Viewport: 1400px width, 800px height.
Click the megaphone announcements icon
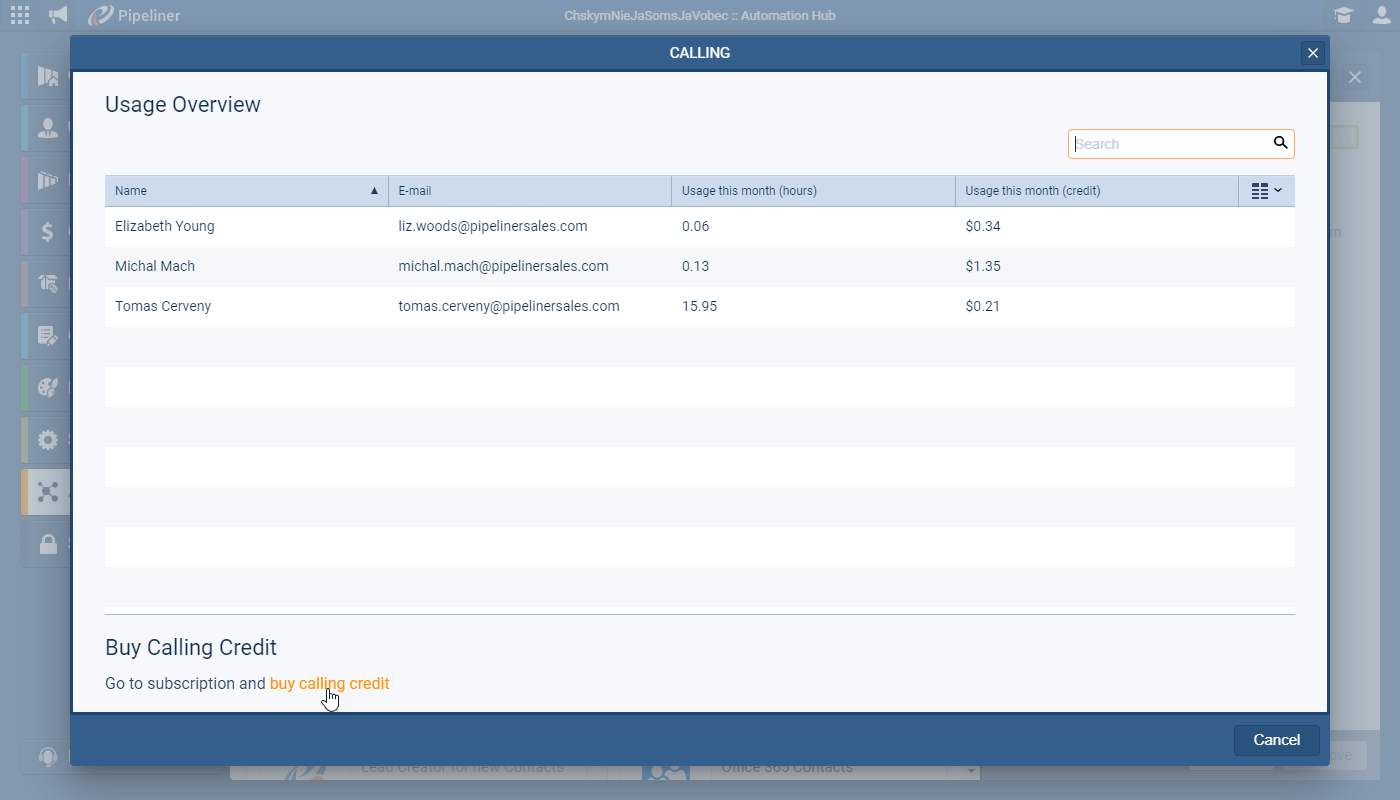(59, 15)
